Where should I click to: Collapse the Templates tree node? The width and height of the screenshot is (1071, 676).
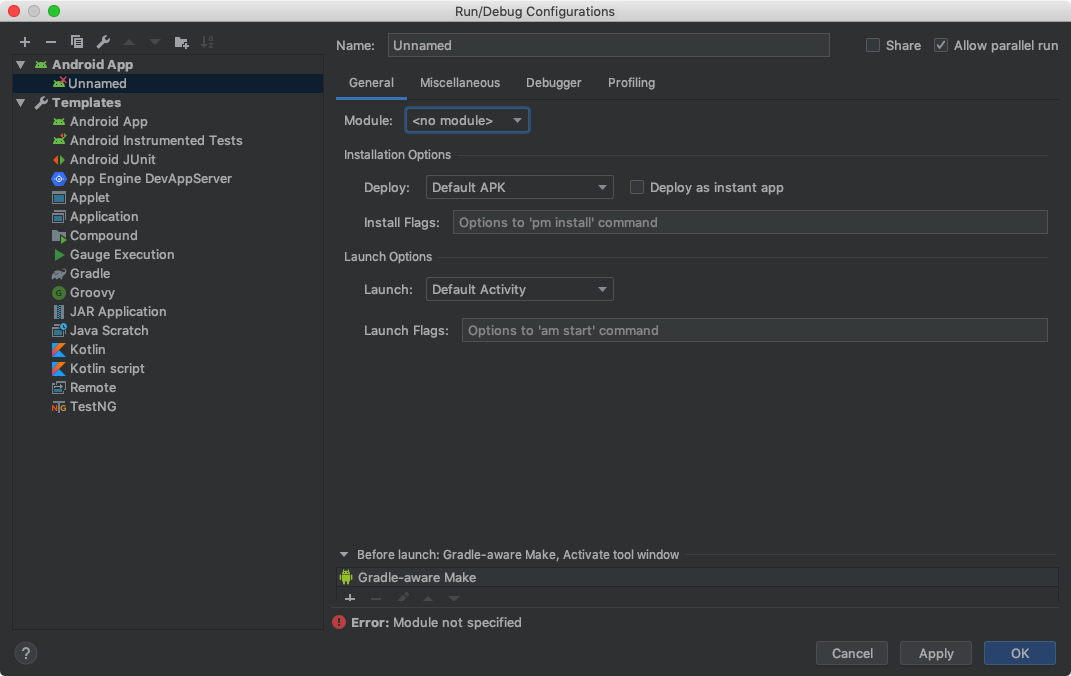coord(20,102)
